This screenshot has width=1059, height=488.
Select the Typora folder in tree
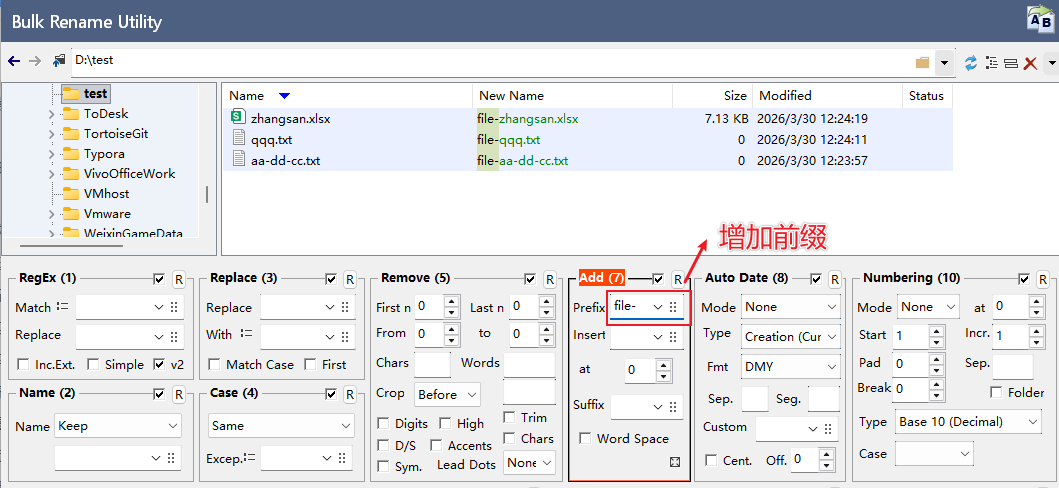(103, 154)
